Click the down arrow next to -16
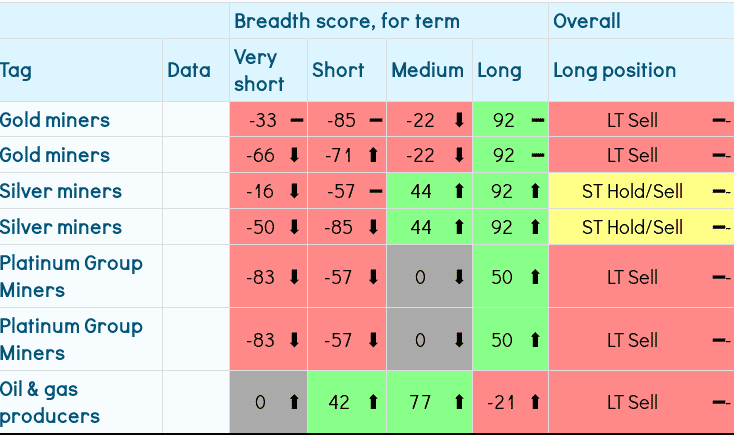The width and height of the screenshot is (734, 435). coord(295,192)
